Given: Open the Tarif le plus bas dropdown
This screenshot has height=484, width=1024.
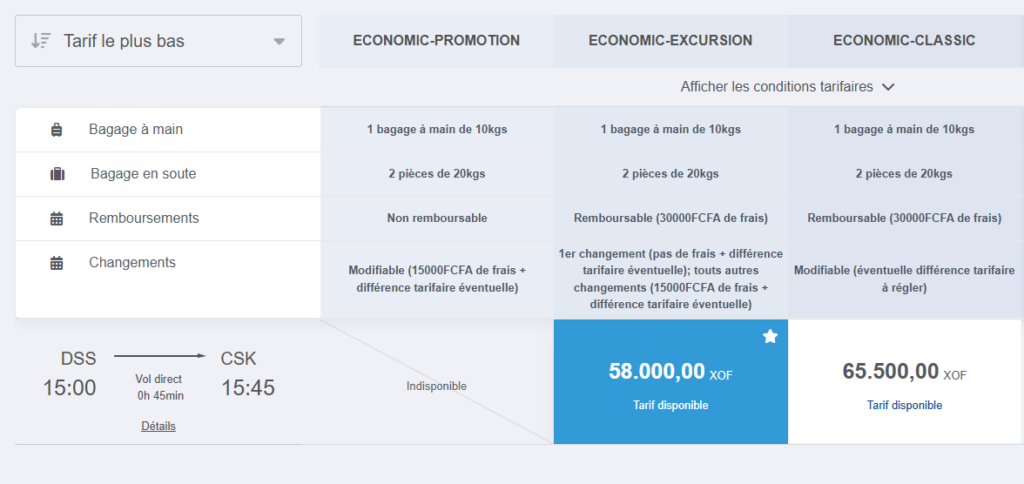Looking at the screenshot, I should tap(158, 41).
